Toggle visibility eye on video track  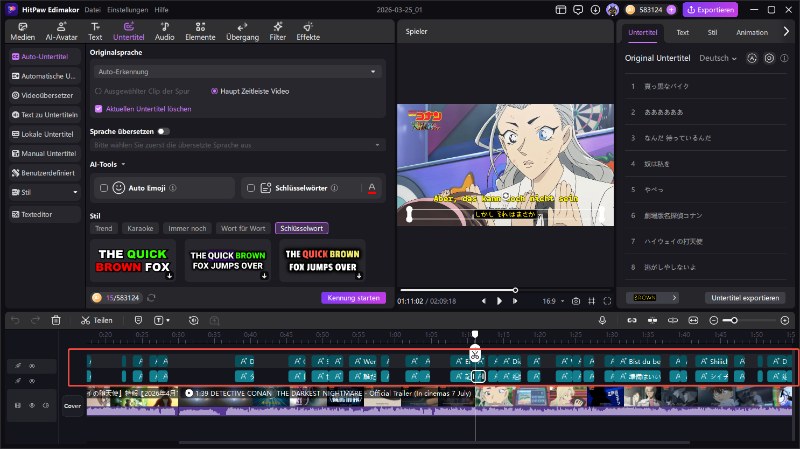(32, 406)
